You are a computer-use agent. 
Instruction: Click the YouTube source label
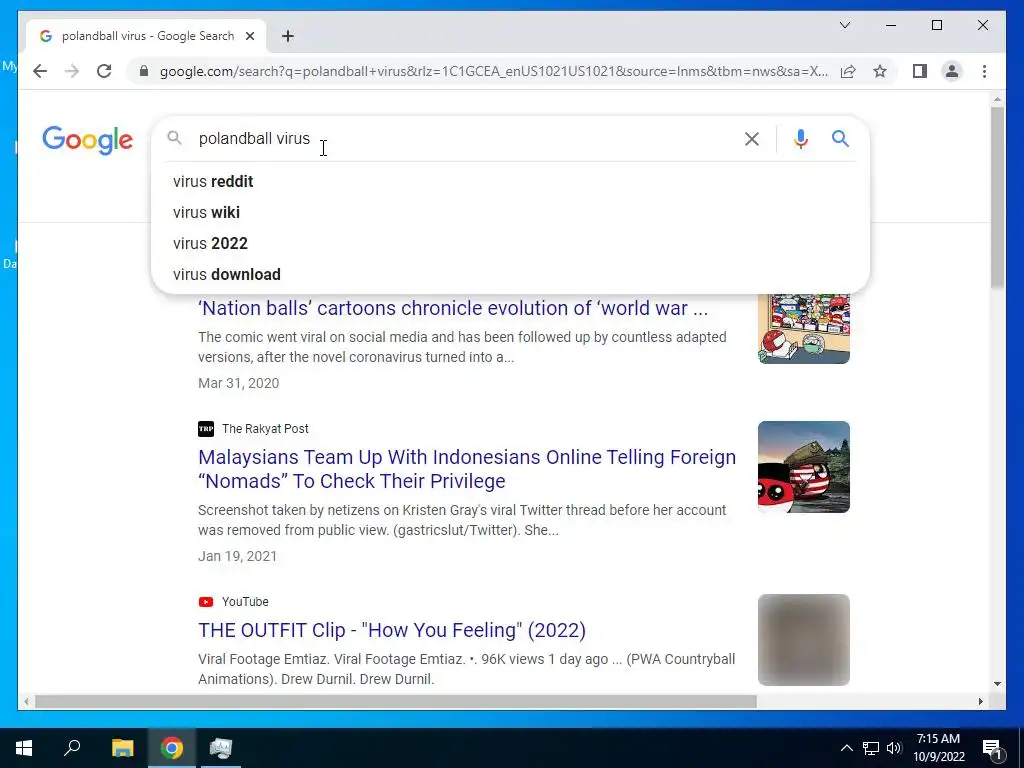click(x=245, y=601)
